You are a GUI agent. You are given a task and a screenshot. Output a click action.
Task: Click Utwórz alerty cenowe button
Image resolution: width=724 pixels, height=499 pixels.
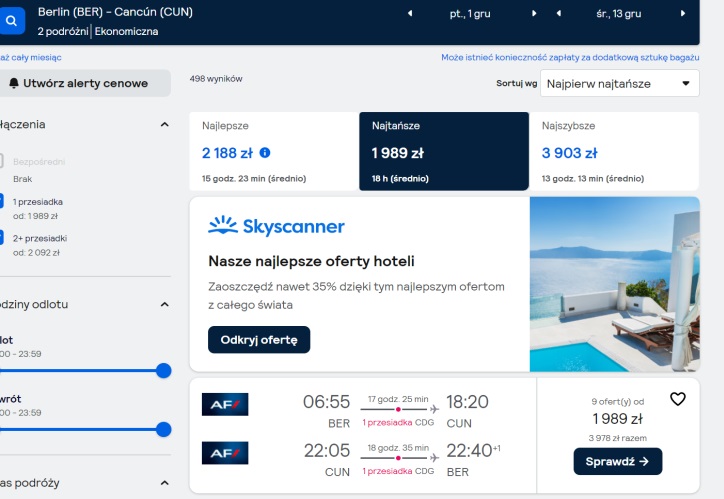(x=84, y=83)
